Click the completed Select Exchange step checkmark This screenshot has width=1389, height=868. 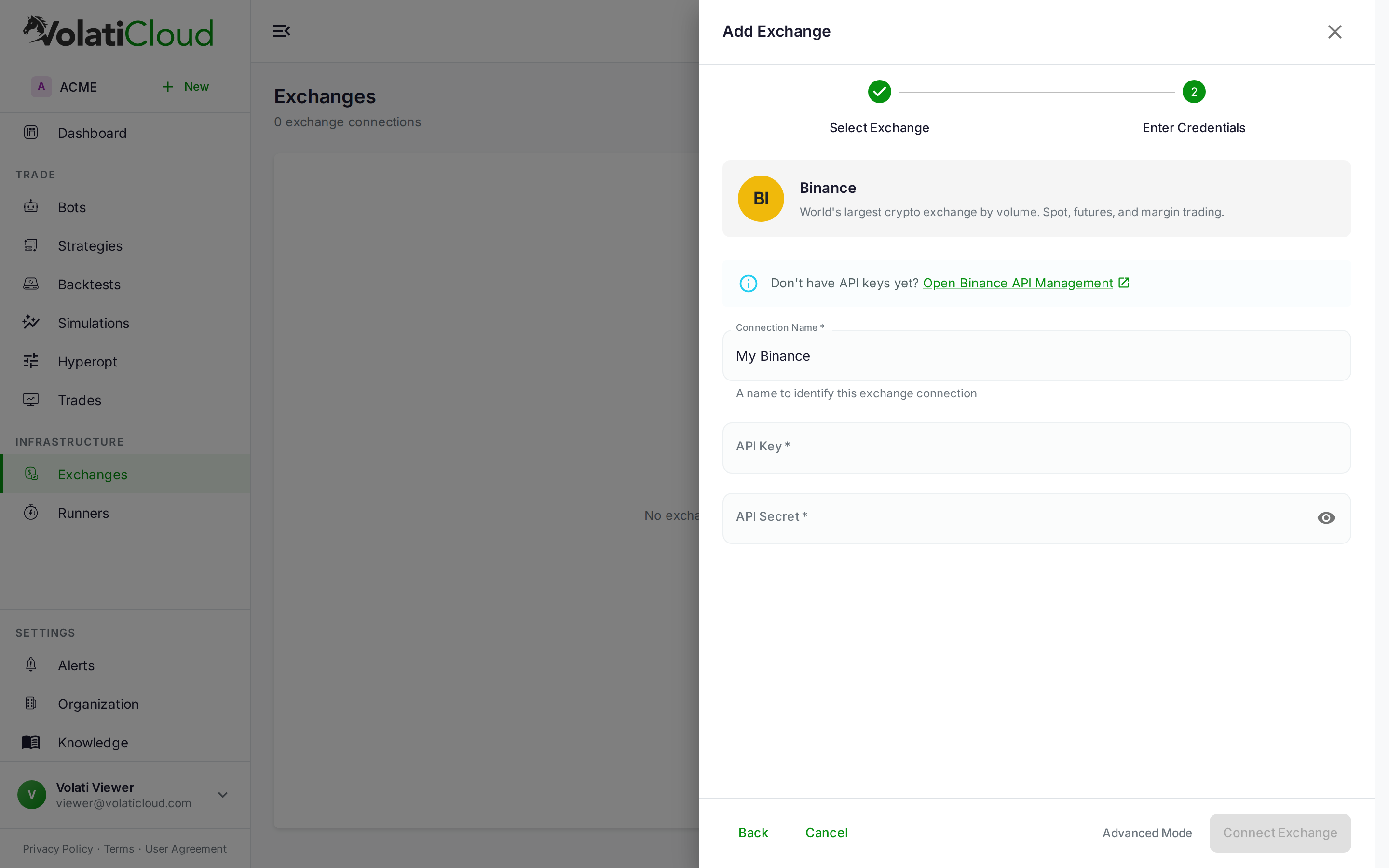(x=879, y=92)
